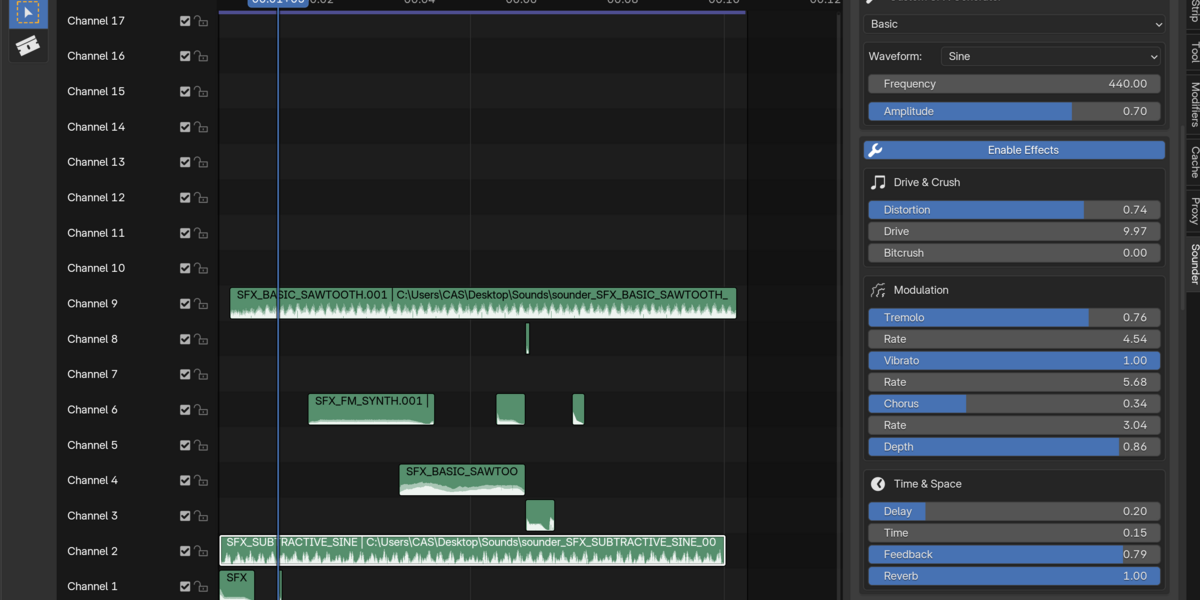Viewport: 1200px width, 600px height.
Task: Lock Channel 14 with padlock icon
Action: (x=201, y=127)
